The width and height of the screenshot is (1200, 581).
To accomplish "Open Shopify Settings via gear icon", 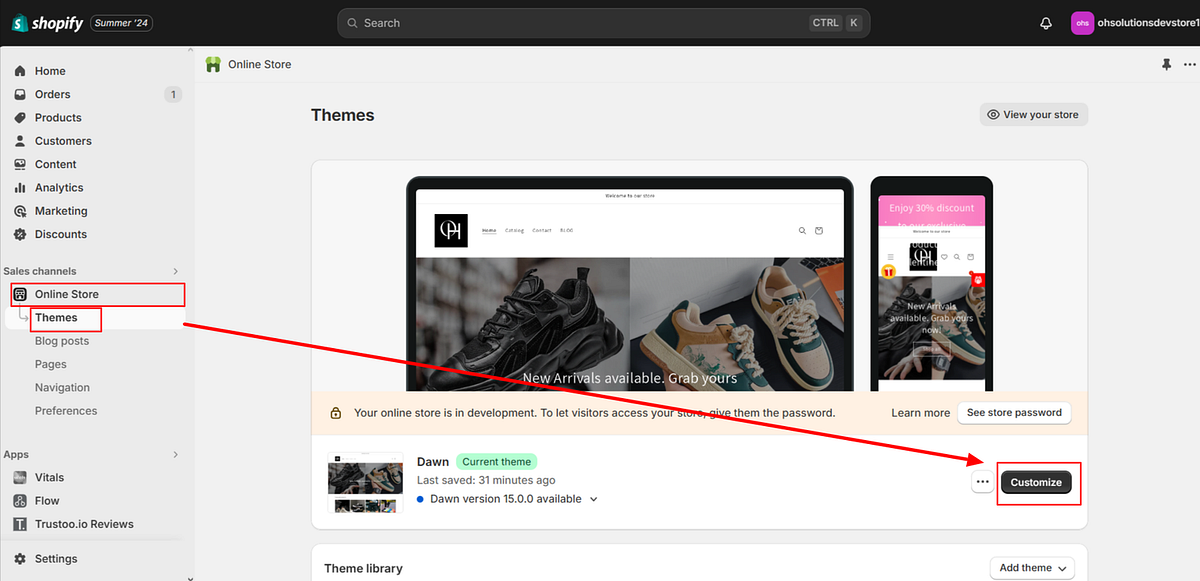I will [x=54, y=558].
